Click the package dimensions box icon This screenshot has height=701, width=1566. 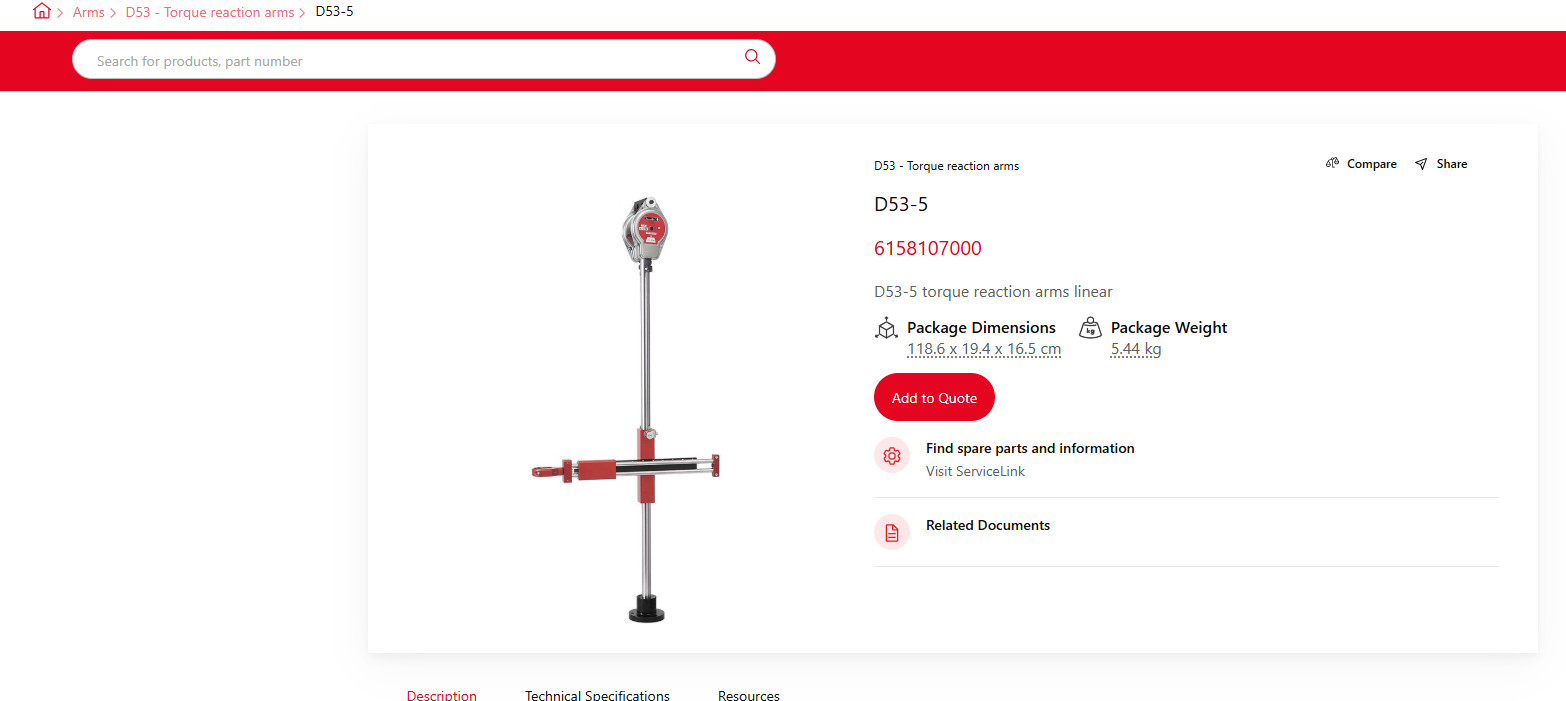point(886,328)
